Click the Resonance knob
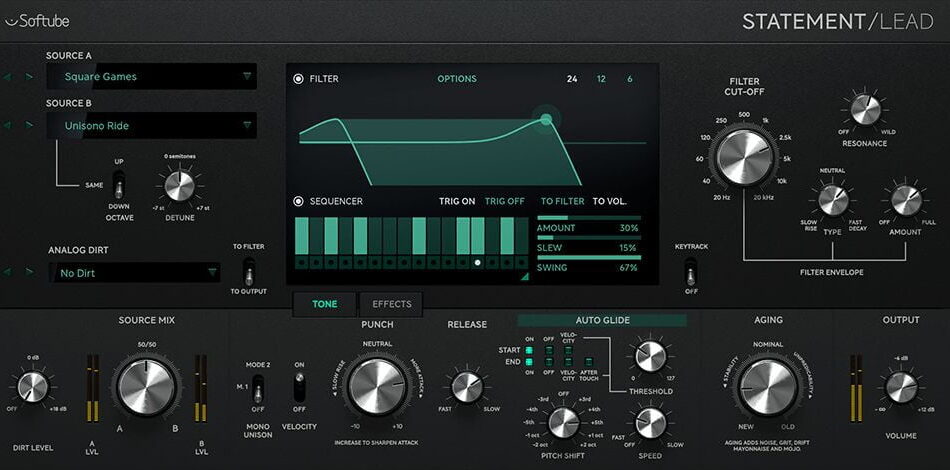The height and width of the screenshot is (470, 950). (865, 110)
